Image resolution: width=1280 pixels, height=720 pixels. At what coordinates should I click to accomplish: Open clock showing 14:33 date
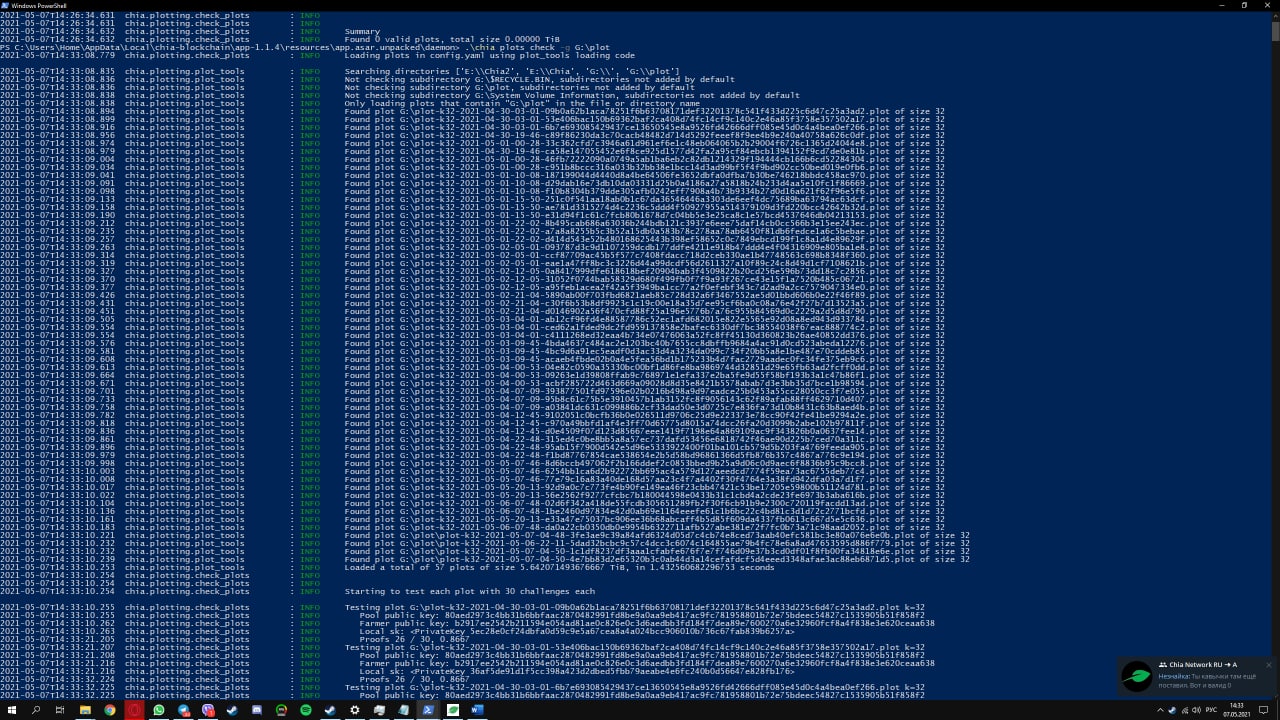pyautogui.click(x=1236, y=710)
